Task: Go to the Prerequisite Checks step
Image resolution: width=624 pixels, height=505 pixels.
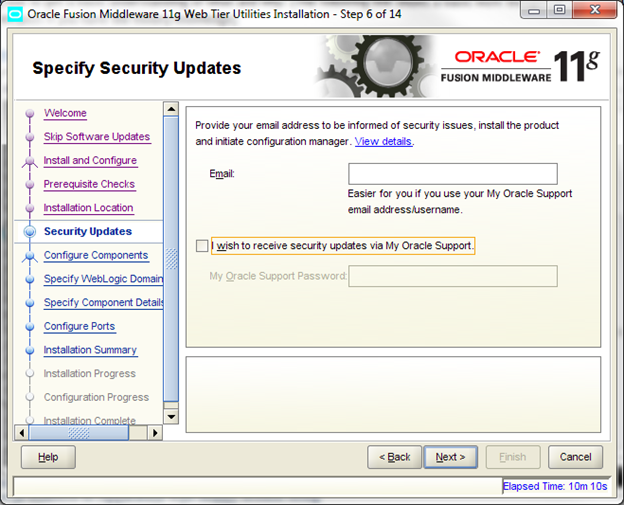Action: (89, 184)
